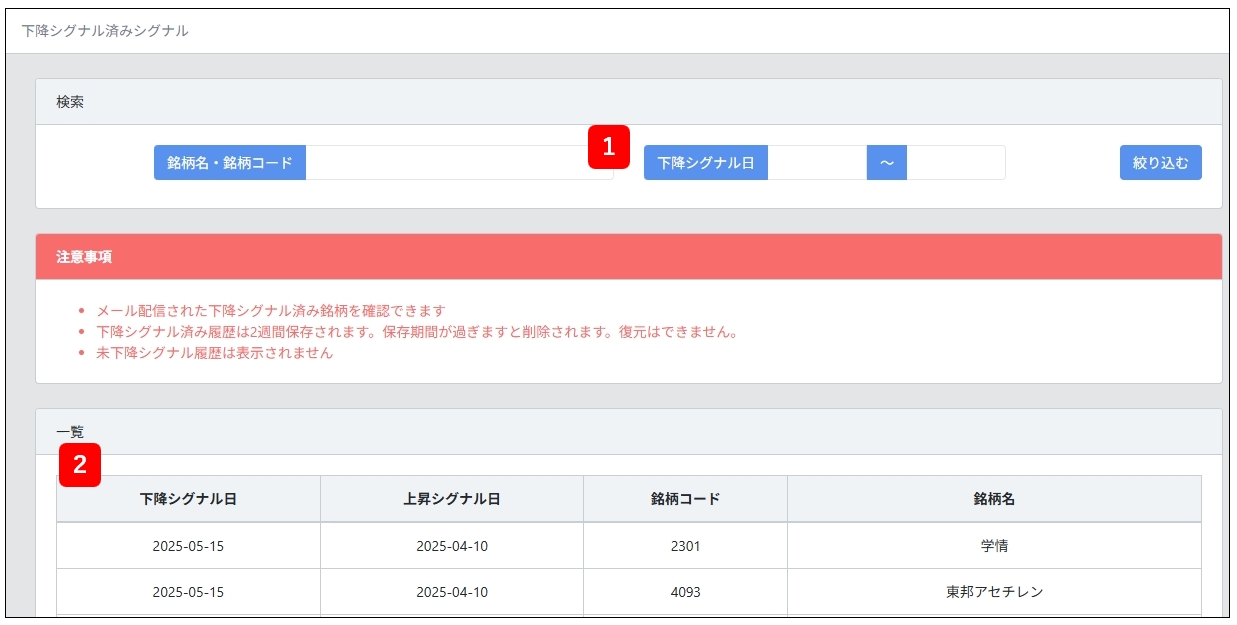The width and height of the screenshot is (1237, 625).
Task: Select the 学情 stock name cell
Action: (x=994, y=547)
